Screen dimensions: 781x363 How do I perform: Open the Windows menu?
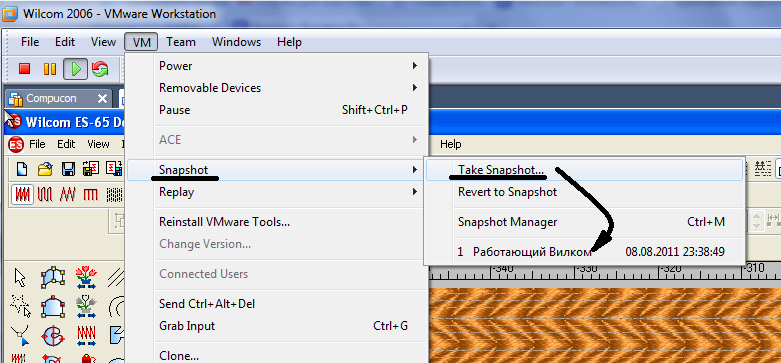tap(236, 42)
